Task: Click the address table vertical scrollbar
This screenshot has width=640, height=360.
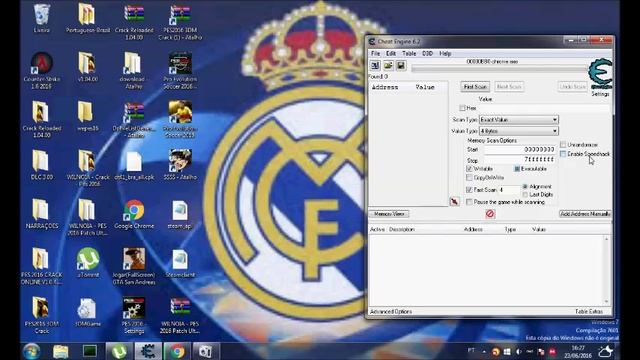Action: 607,270
